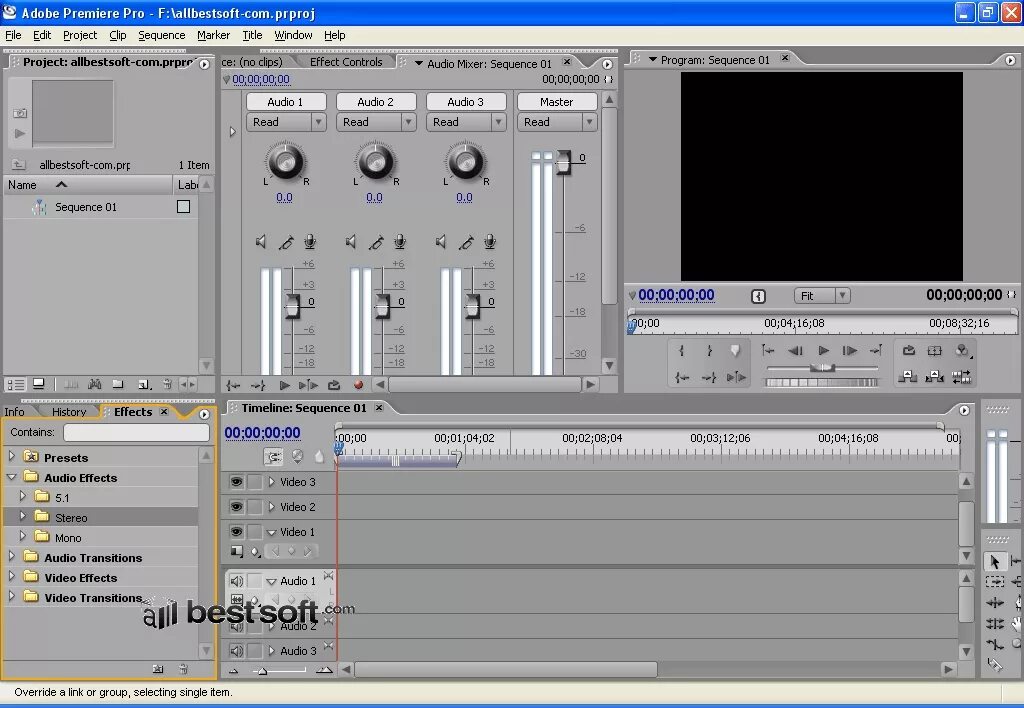Click the red Record button in Audio Mixer
Image resolution: width=1024 pixels, height=708 pixels.
point(358,385)
